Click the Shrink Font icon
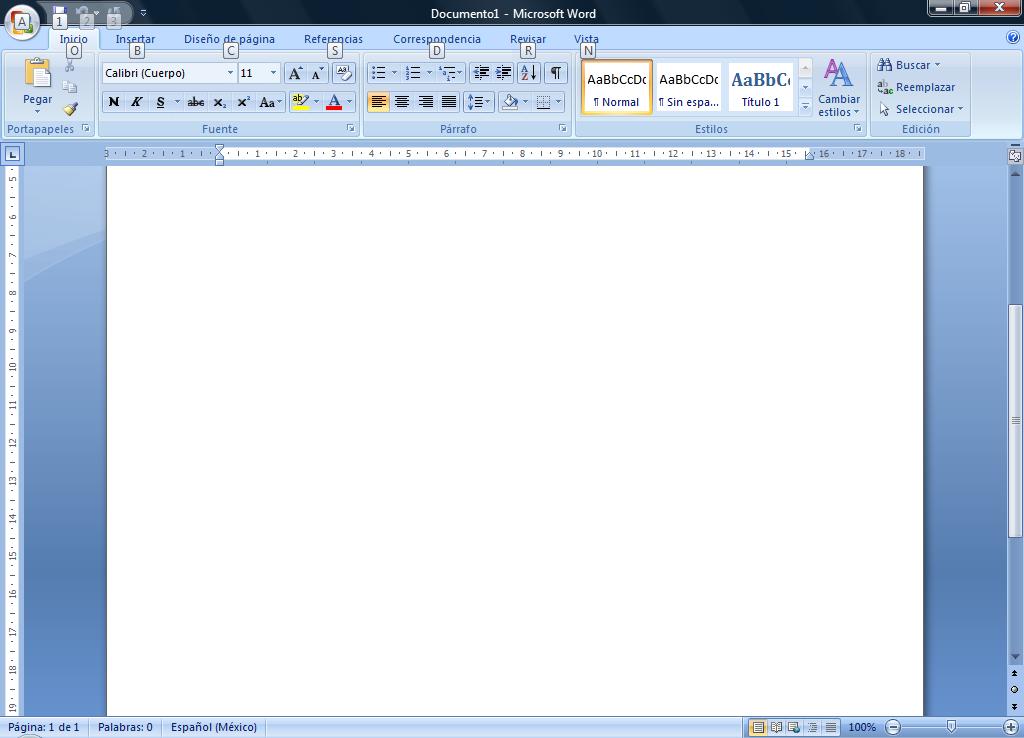The width and height of the screenshot is (1024, 738). point(317,73)
